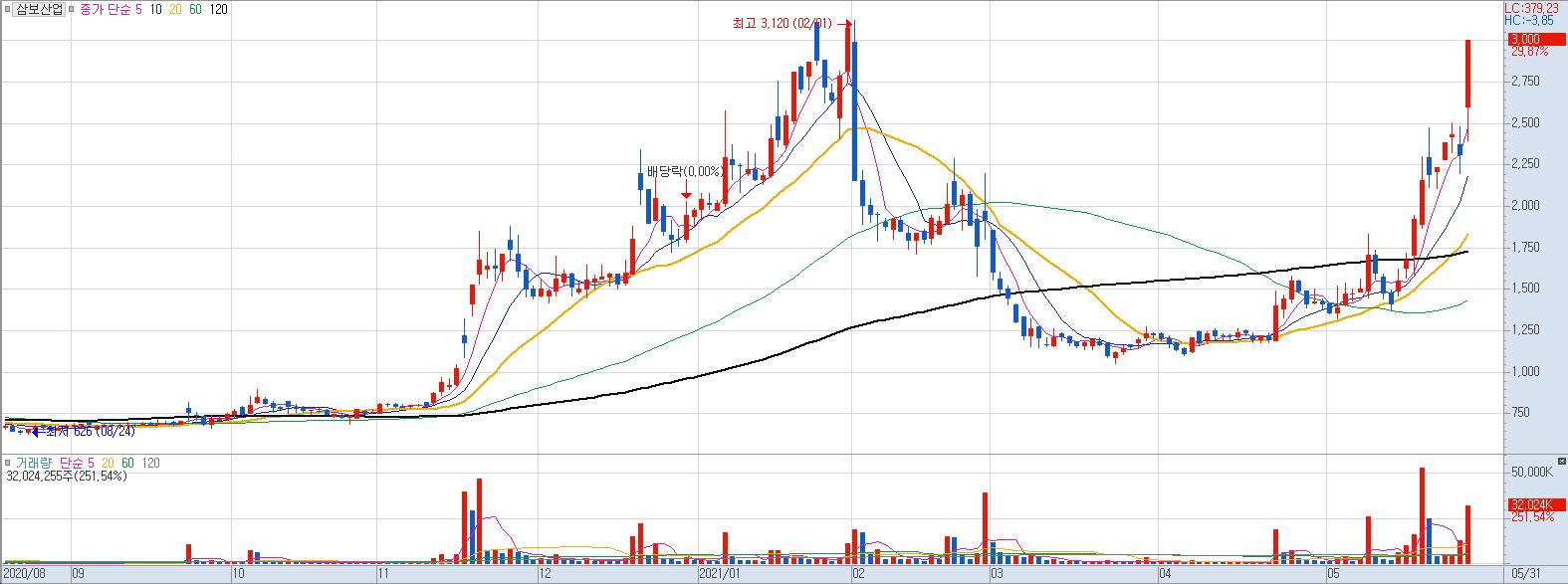Image resolution: width=1568 pixels, height=584 pixels.
Task: Select the volume 20-day average label
Action: click(106, 464)
